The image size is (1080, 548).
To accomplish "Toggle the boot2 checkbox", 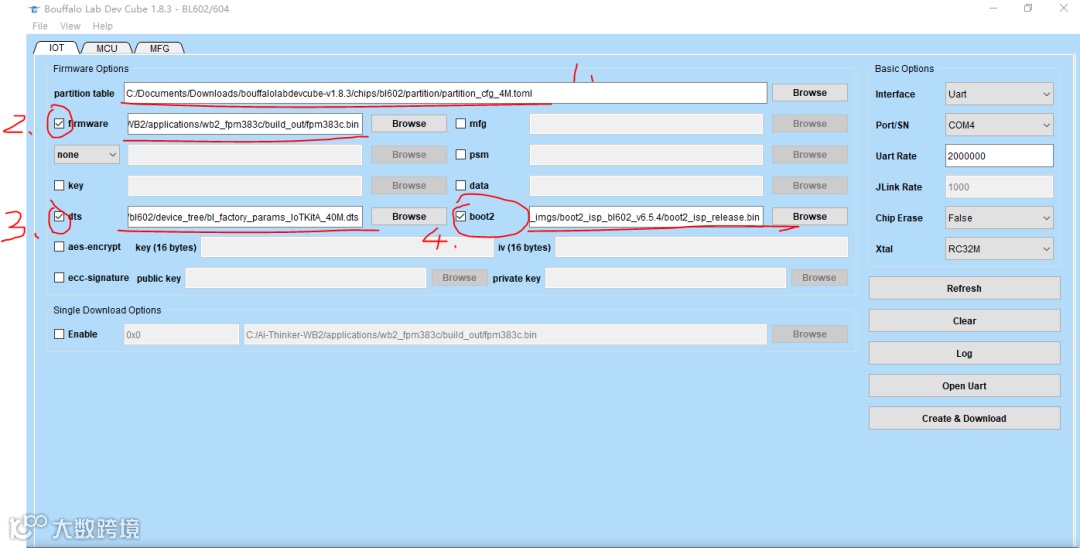I will click(x=461, y=216).
